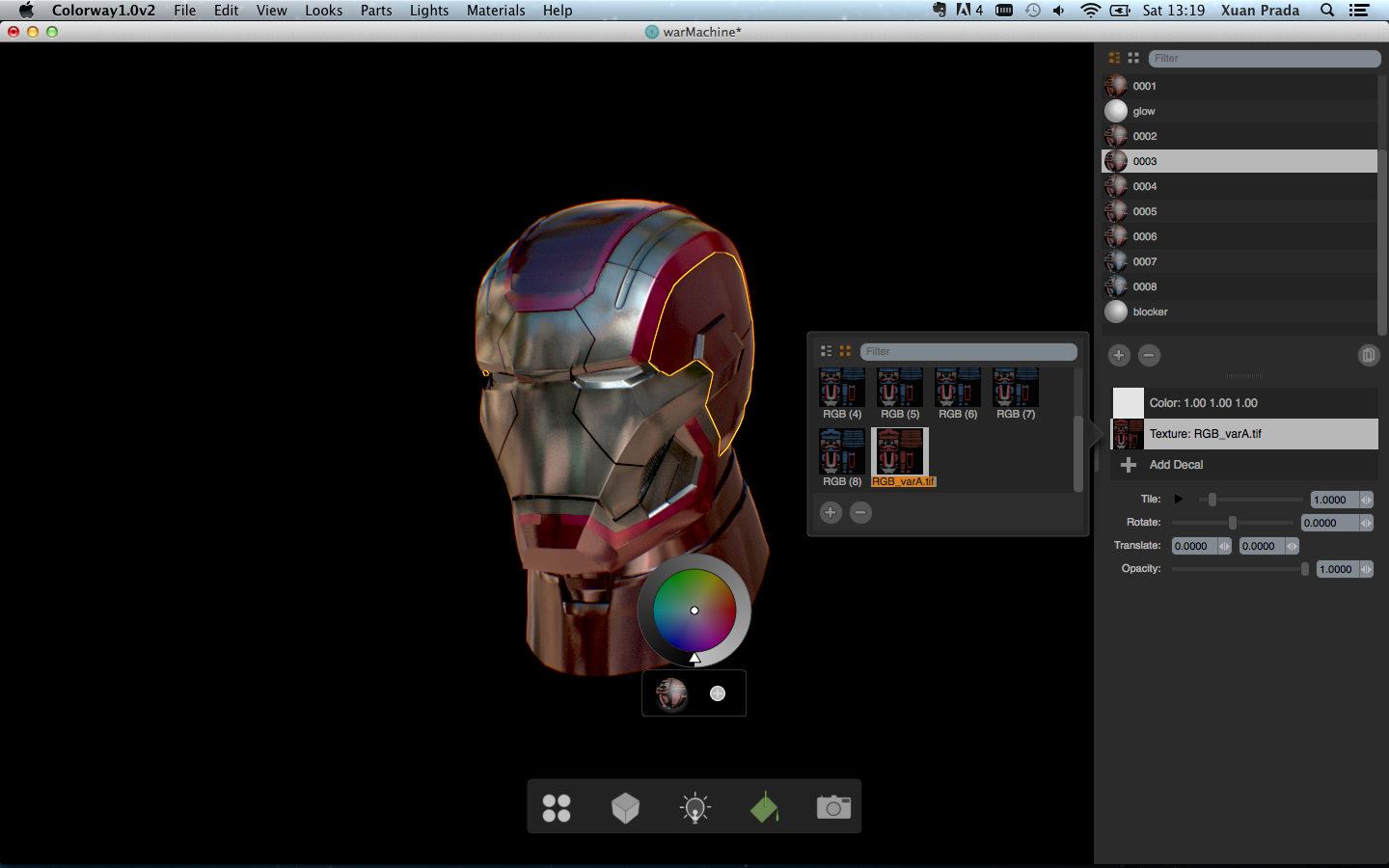Click the white Color swatch
Image resolution: width=1389 pixels, height=868 pixels.
(x=1128, y=403)
